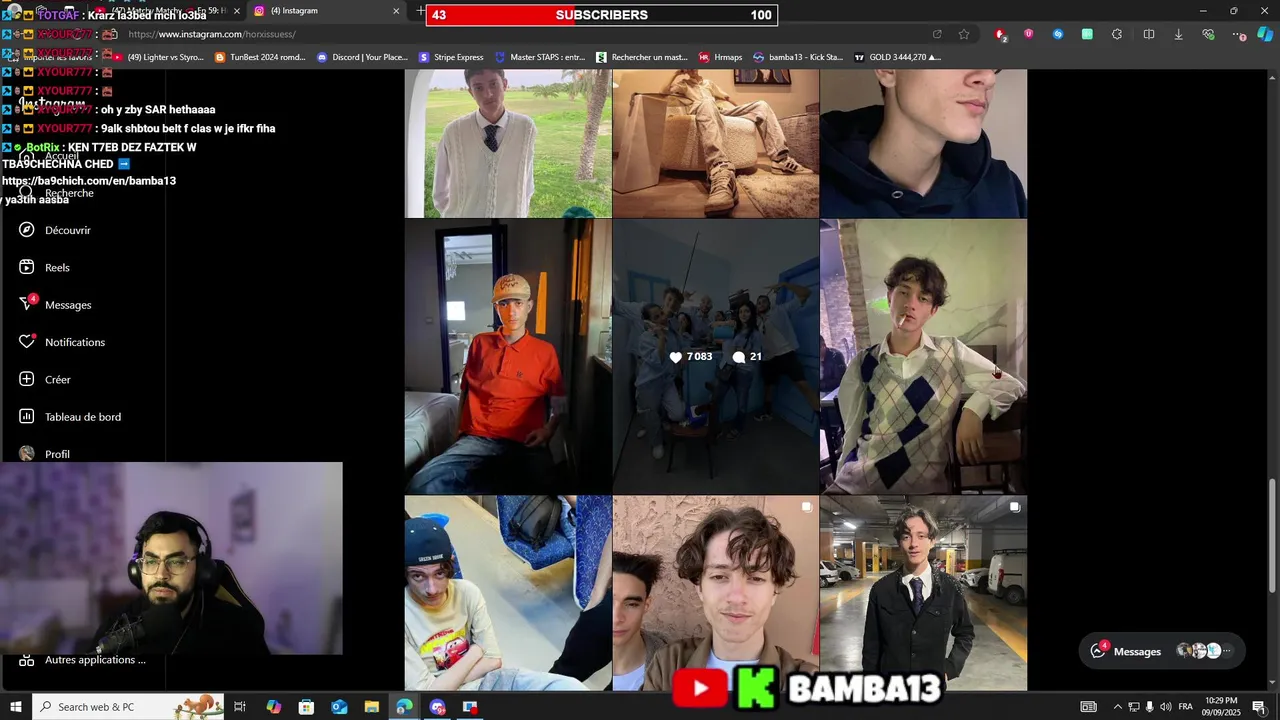Open the Windows Start menu
The width and height of the screenshot is (1280, 720).
tap(16, 707)
